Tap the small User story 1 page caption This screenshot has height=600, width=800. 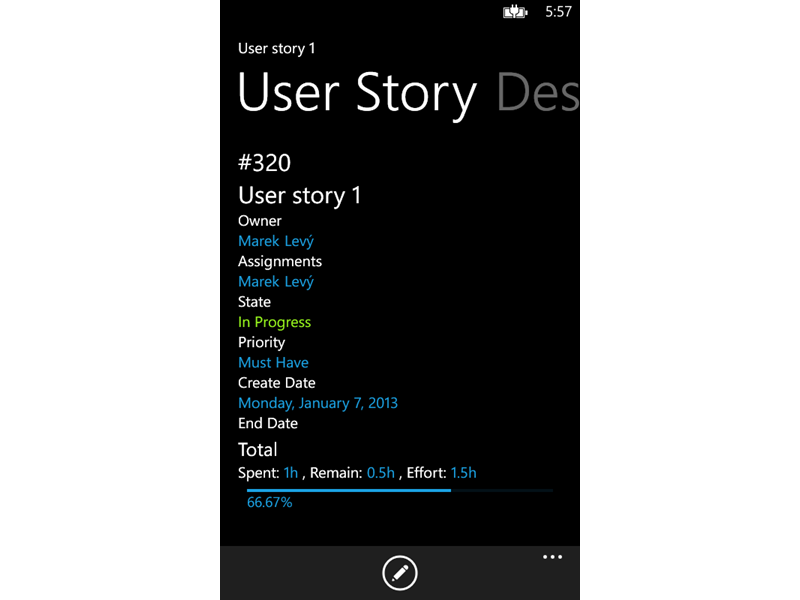[x=277, y=48]
